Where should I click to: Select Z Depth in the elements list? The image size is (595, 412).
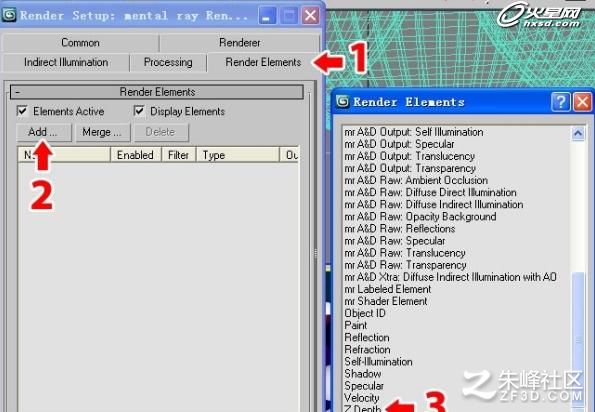tap(362, 408)
